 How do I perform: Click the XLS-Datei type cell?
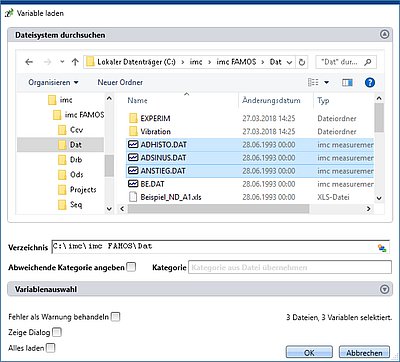[333, 197]
